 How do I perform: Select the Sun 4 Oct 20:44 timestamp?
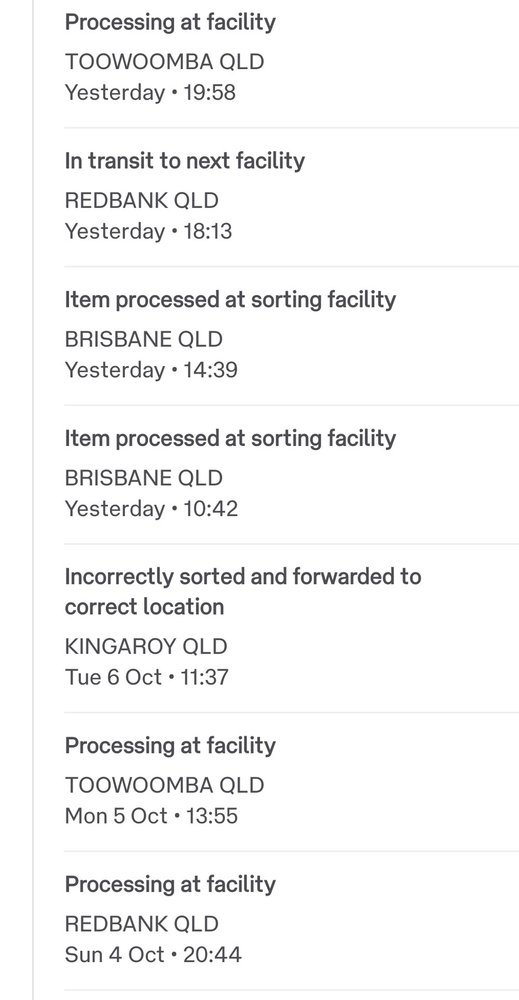point(153,955)
